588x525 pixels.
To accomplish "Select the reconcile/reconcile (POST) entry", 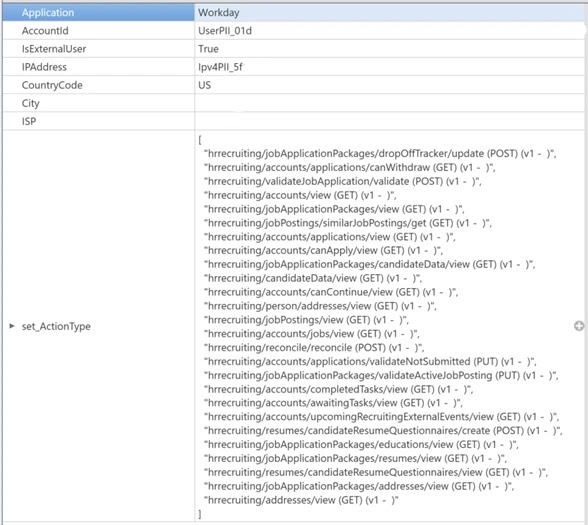I will (314, 348).
